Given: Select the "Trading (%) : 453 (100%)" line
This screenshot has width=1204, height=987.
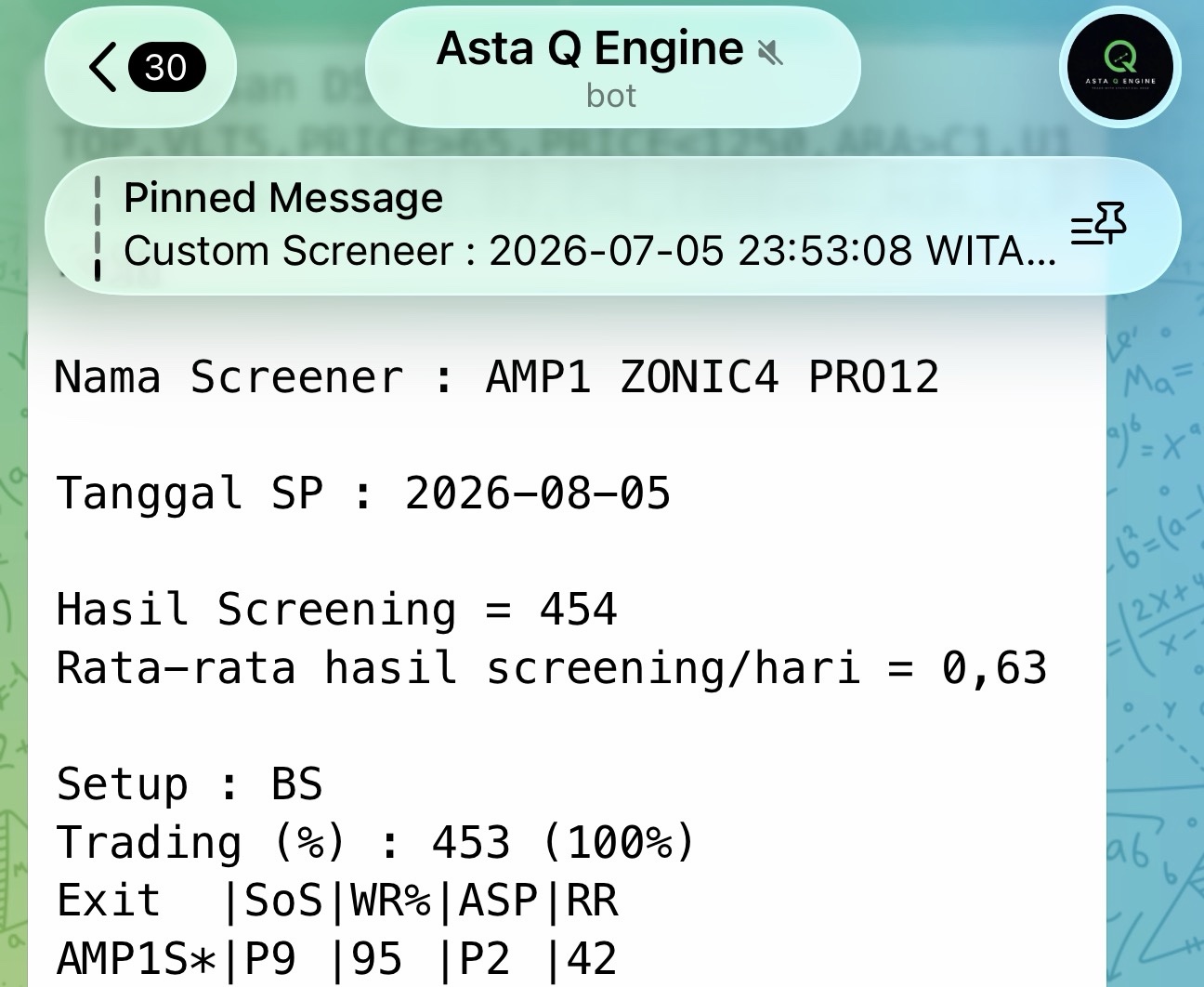Looking at the screenshot, I should coord(376,843).
